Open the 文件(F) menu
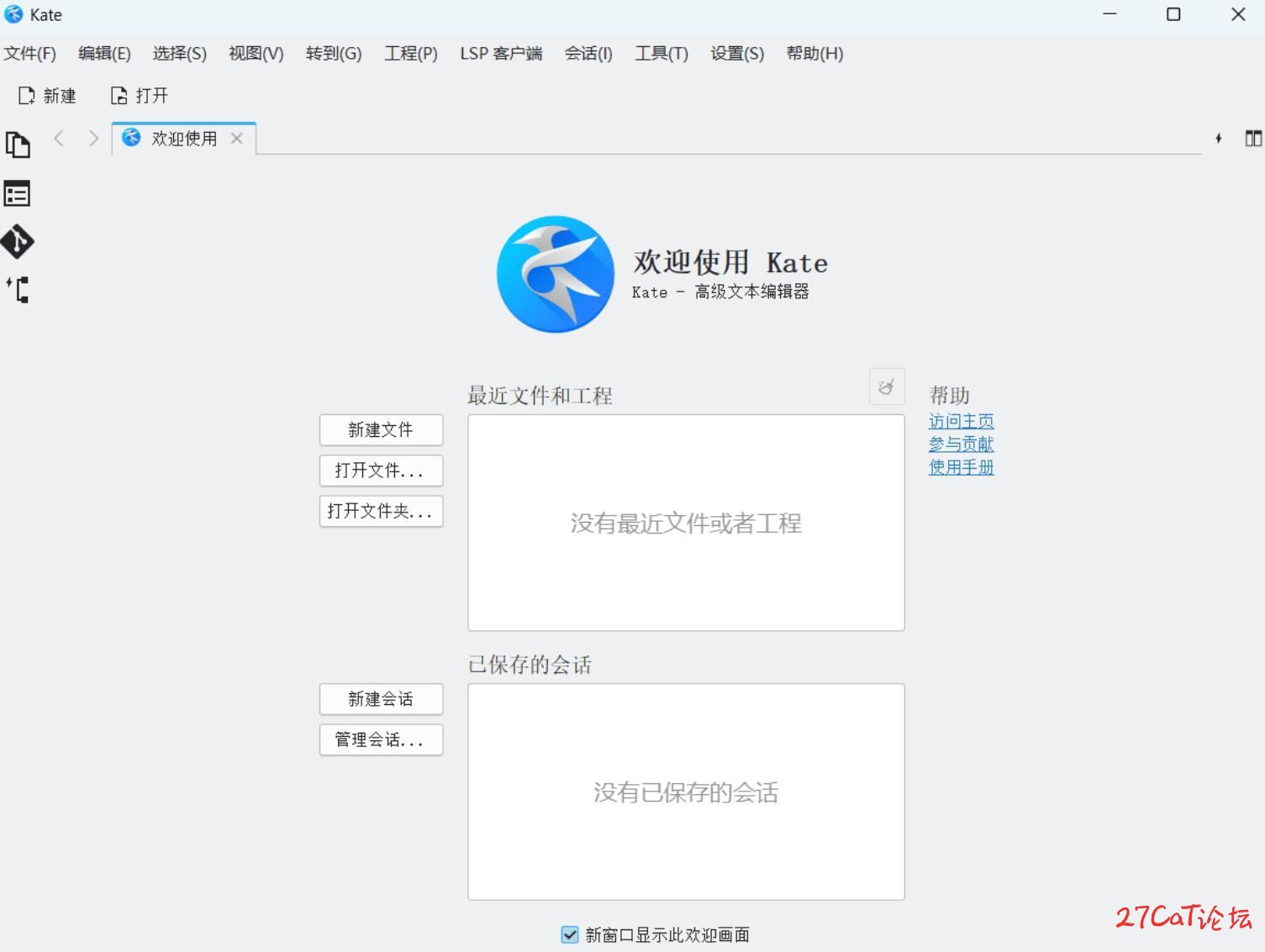Screen dimensions: 1265x952 click(30, 54)
